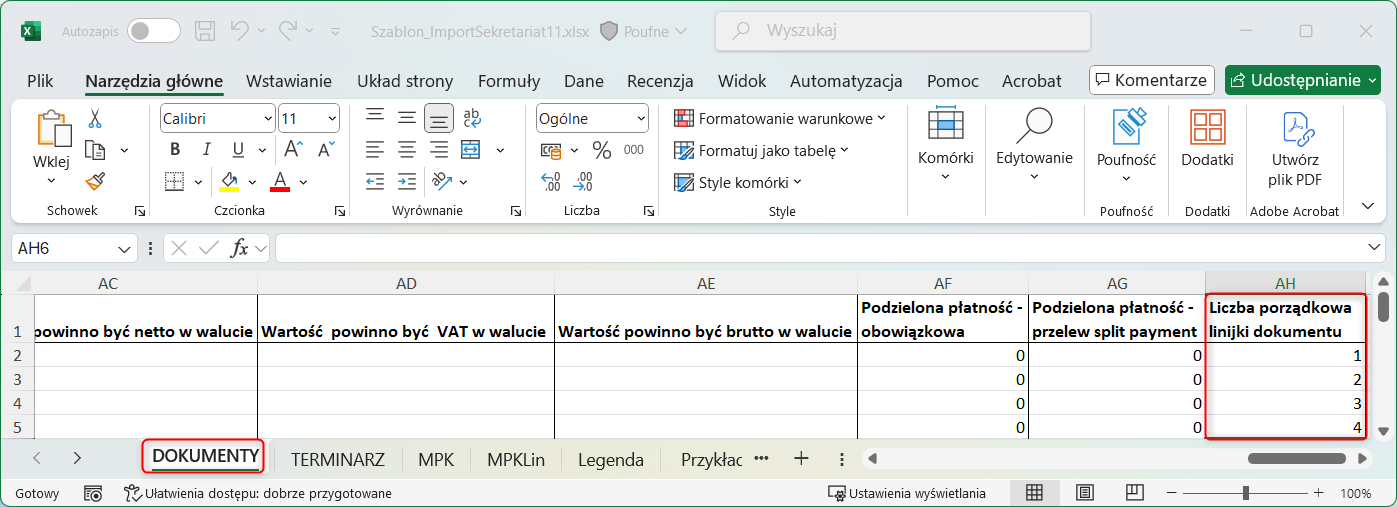Open the fill color dropdown arrow

tap(252, 182)
